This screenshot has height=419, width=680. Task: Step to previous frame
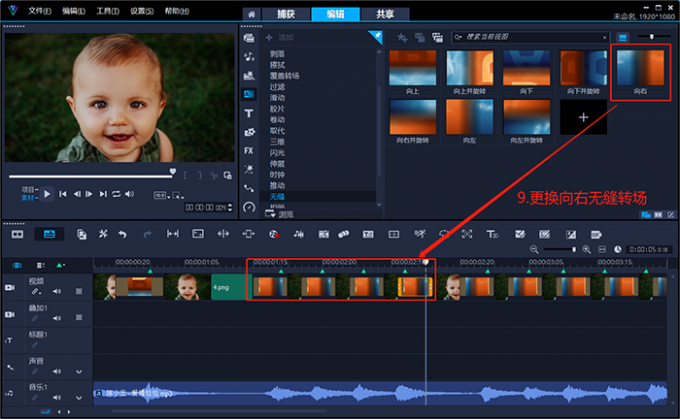pyautogui.click(x=77, y=194)
